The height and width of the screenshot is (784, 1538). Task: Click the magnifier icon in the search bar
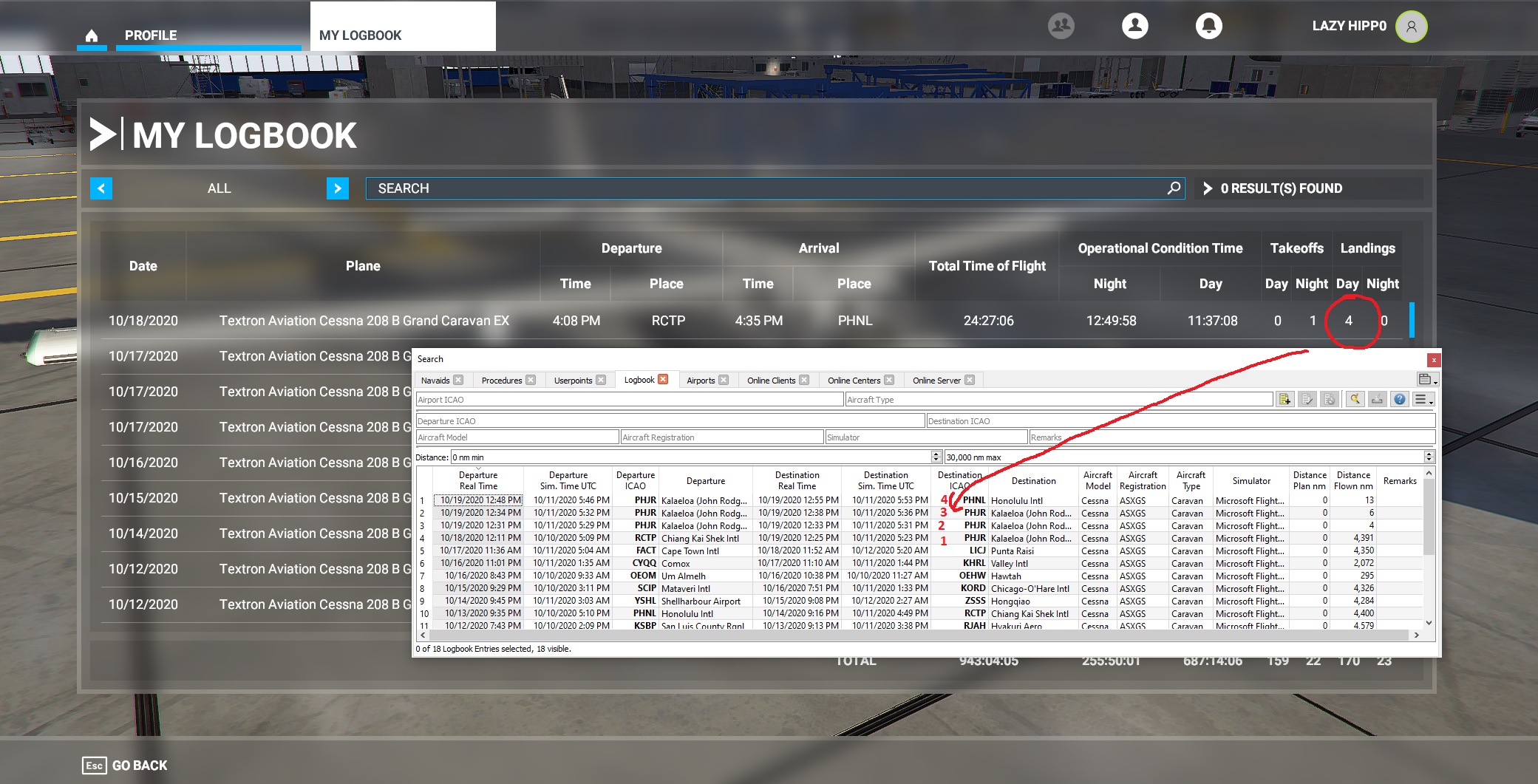pos(1173,188)
